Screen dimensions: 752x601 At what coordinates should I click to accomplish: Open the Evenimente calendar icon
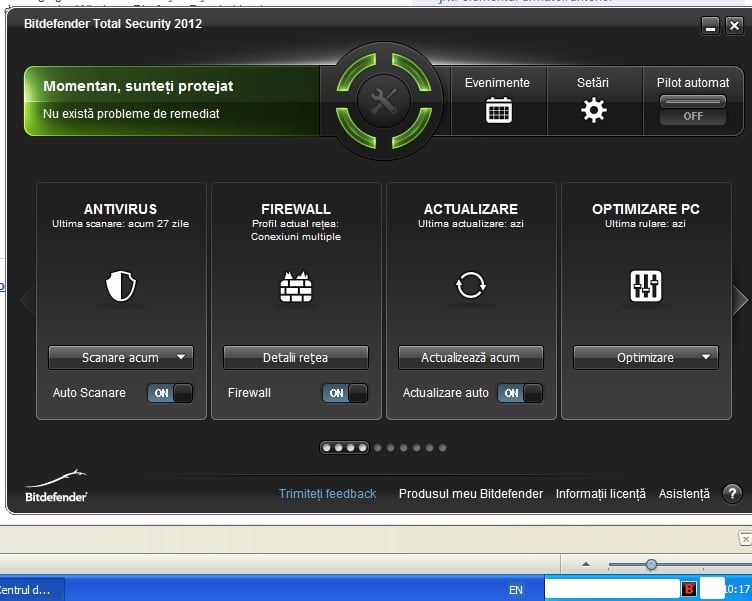point(498,110)
